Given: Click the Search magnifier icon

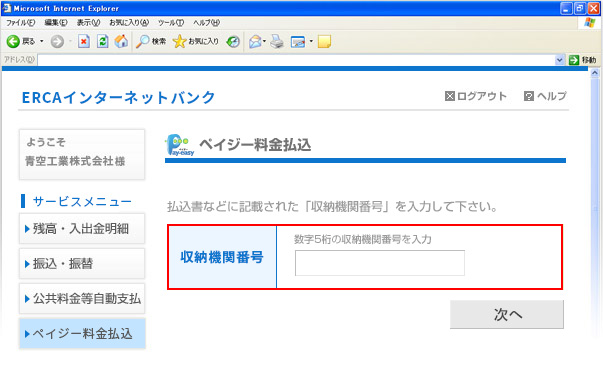Looking at the screenshot, I should [x=143, y=41].
